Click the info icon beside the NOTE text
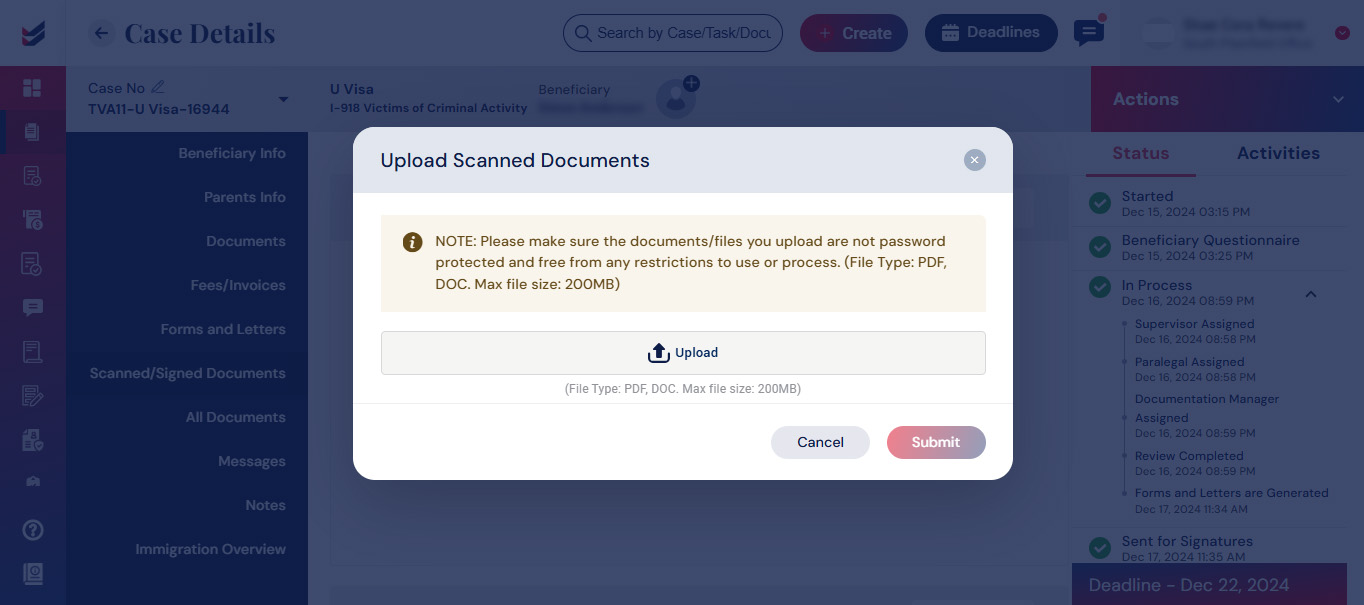Screen dimensions: 1364x605 click(412, 242)
